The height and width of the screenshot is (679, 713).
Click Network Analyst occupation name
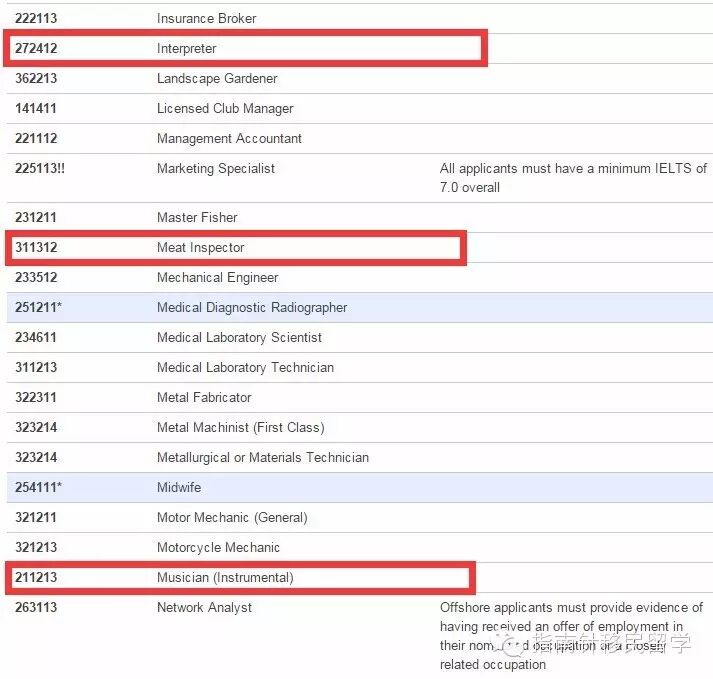coord(204,608)
